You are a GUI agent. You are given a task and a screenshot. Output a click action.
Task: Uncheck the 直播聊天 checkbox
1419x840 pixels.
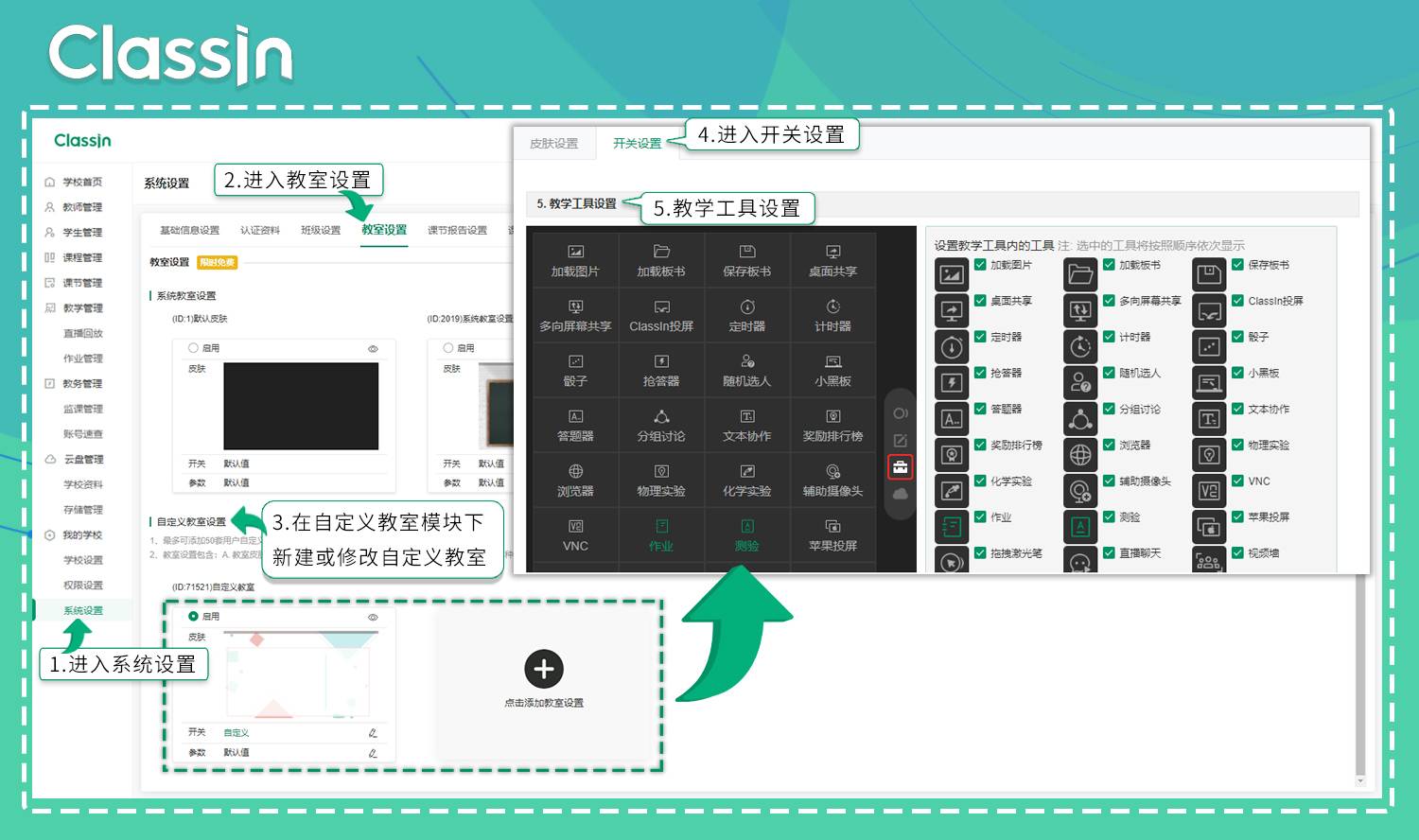point(1109,552)
